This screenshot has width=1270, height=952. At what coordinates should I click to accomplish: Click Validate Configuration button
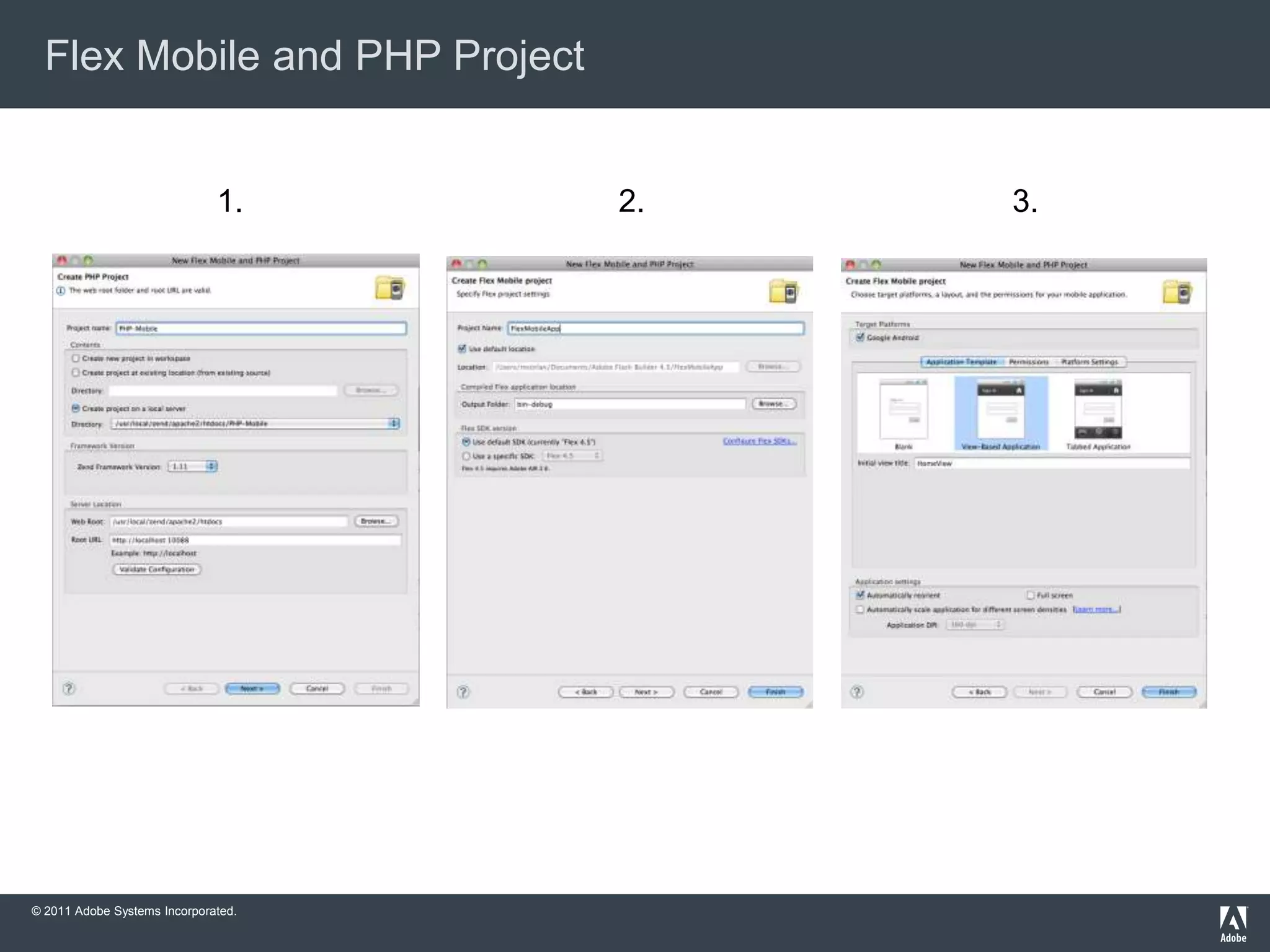coord(157,569)
